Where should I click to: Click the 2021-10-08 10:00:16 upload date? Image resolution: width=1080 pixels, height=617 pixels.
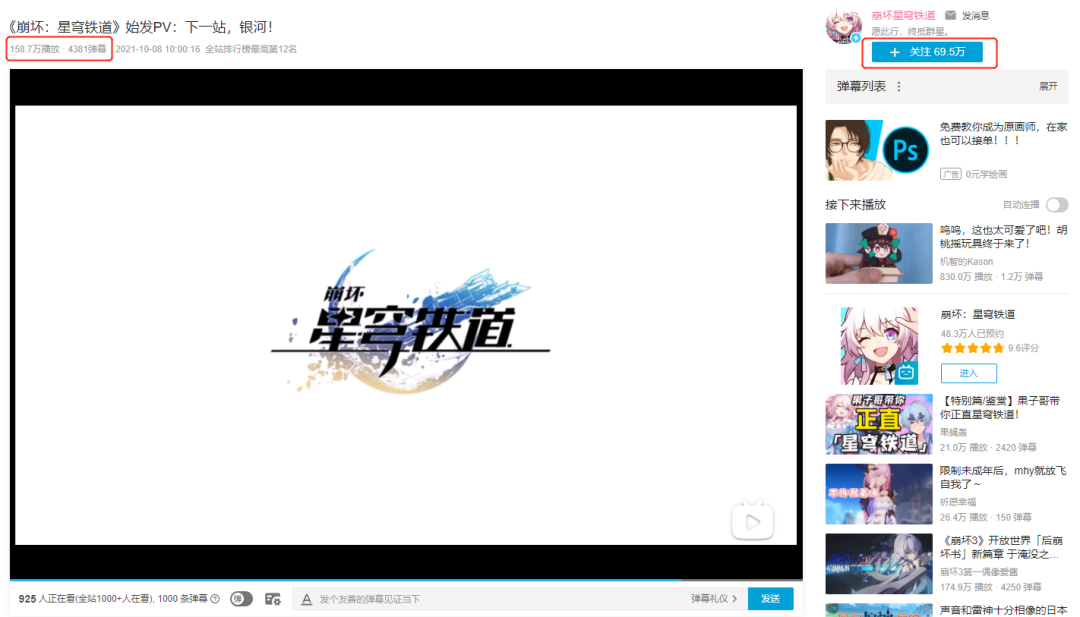[158, 49]
